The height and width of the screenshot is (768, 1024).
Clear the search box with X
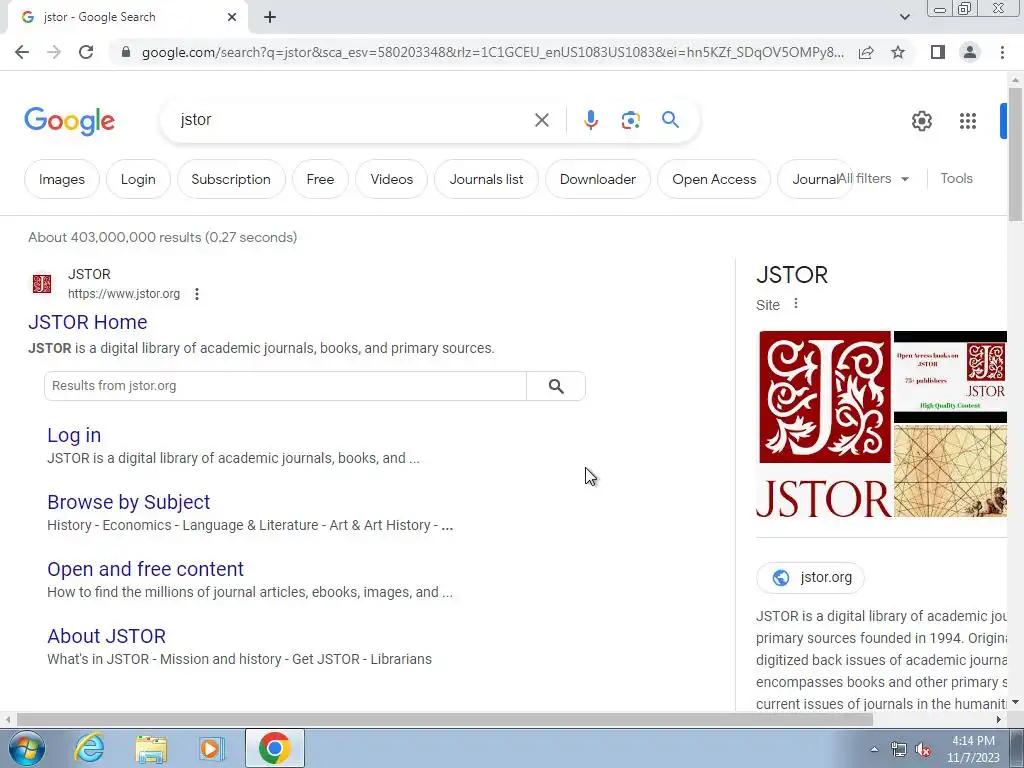[542, 120]
